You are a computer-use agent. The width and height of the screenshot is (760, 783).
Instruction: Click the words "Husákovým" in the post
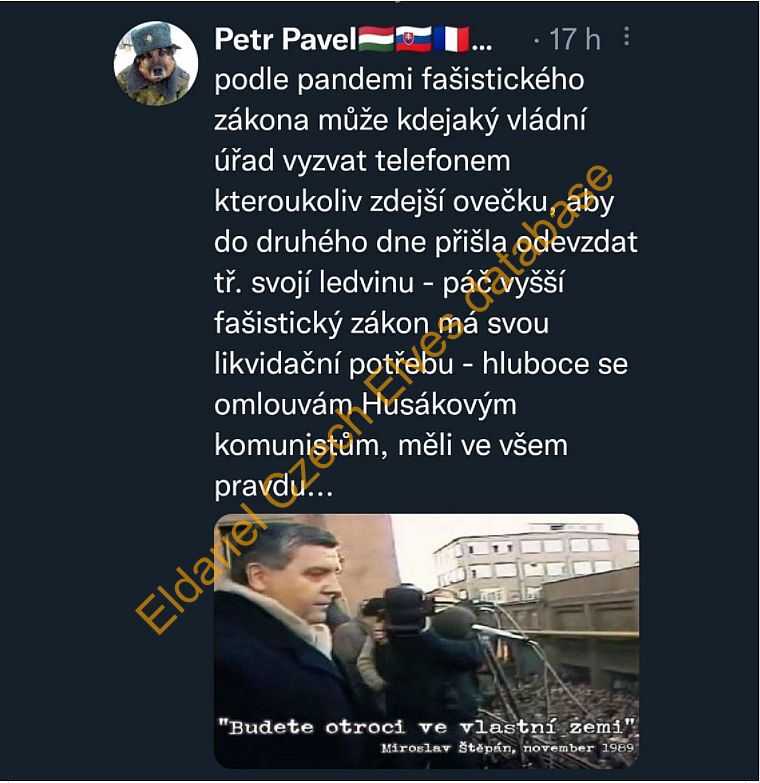[x=438, y=404]
